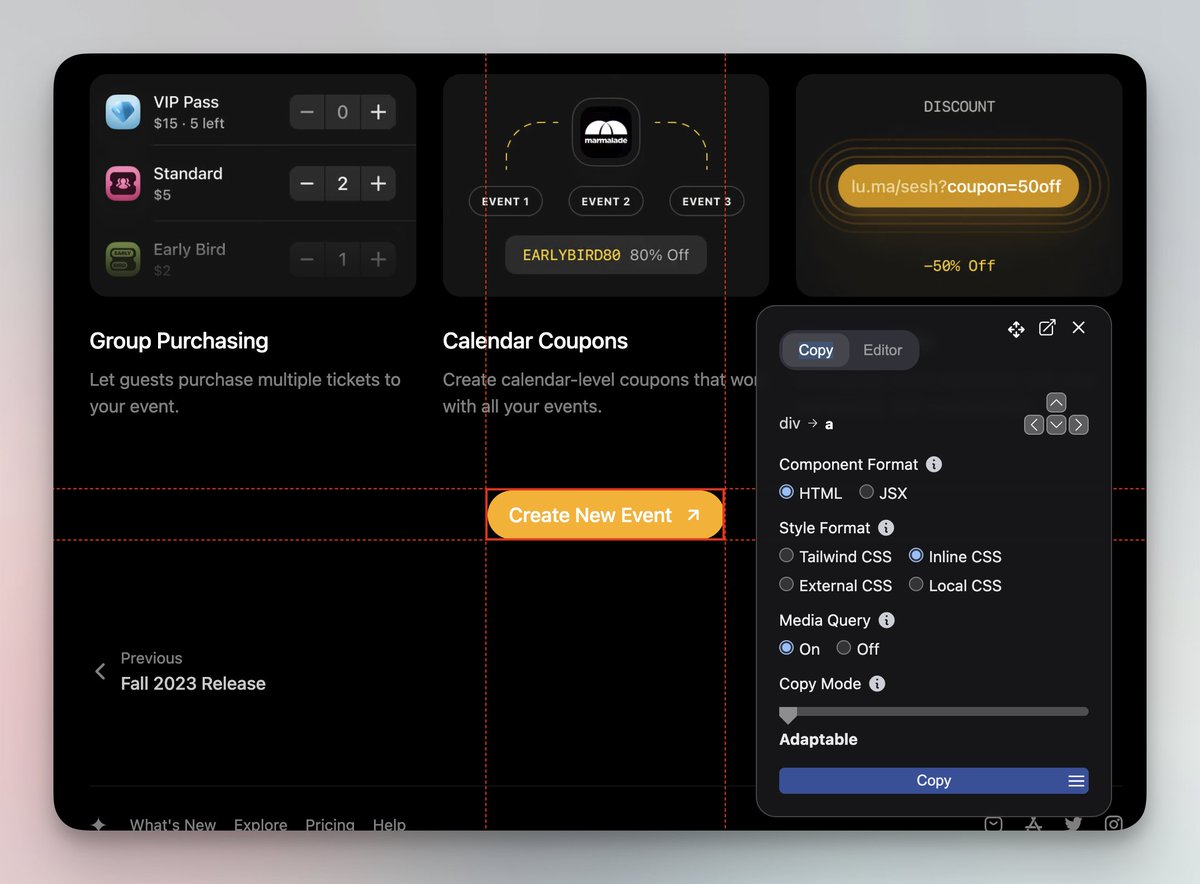Choose External CSS style format
This screenshot has width=1200, height=884.
(786, 584)
